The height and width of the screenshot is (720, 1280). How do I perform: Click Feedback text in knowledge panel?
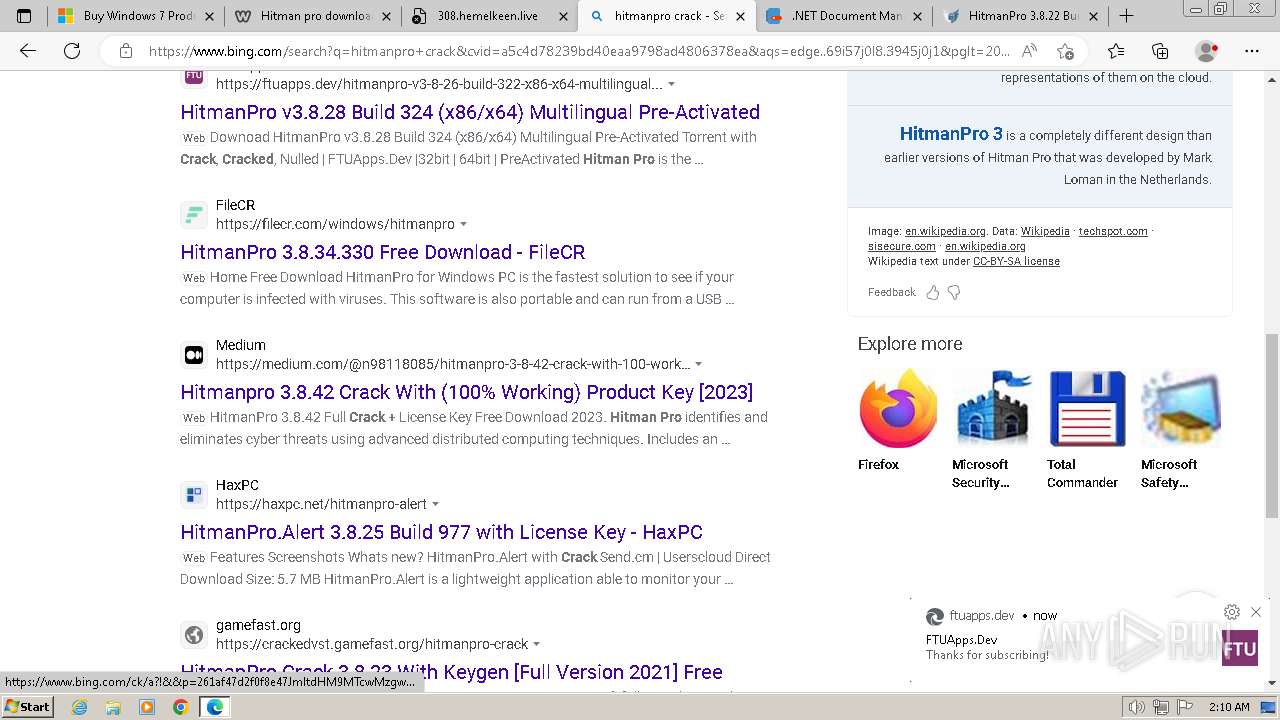pyautogui.click(x=892, y=292)
